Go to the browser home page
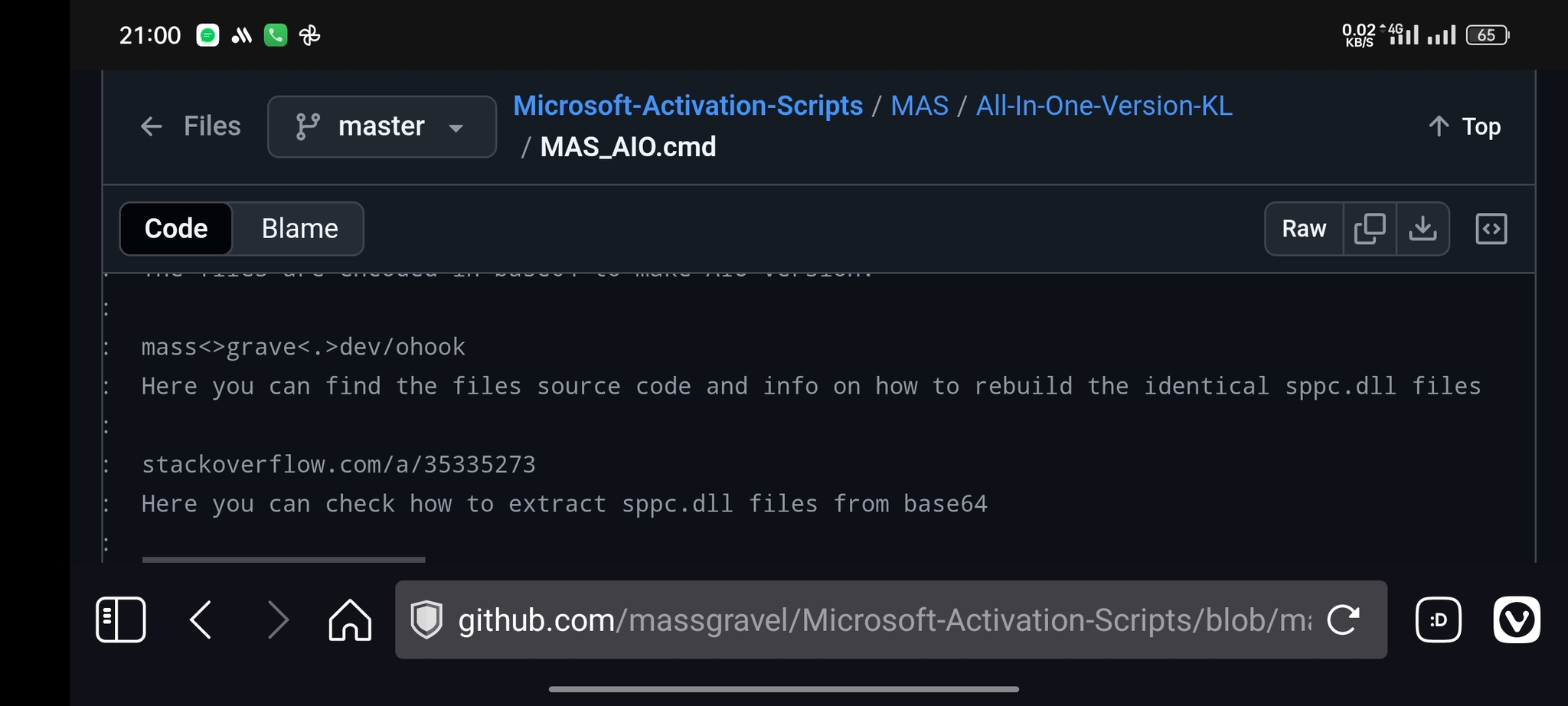The height and width of the screenshot is (706, 1568). (350, 619)
